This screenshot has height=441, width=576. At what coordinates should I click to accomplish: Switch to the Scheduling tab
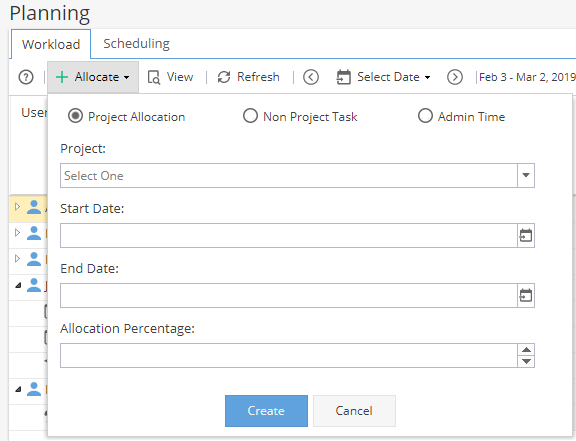(x=136, y=43)
